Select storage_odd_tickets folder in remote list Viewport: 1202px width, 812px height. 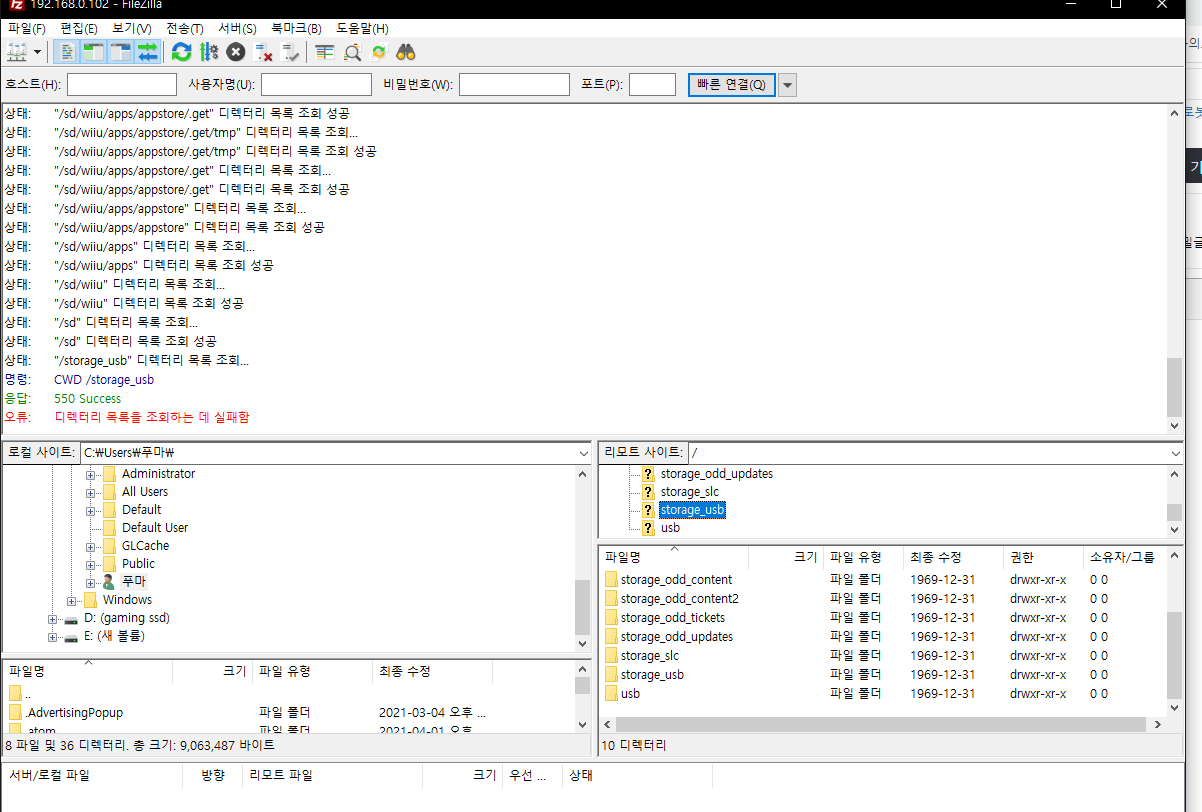(x=673, y=618)
